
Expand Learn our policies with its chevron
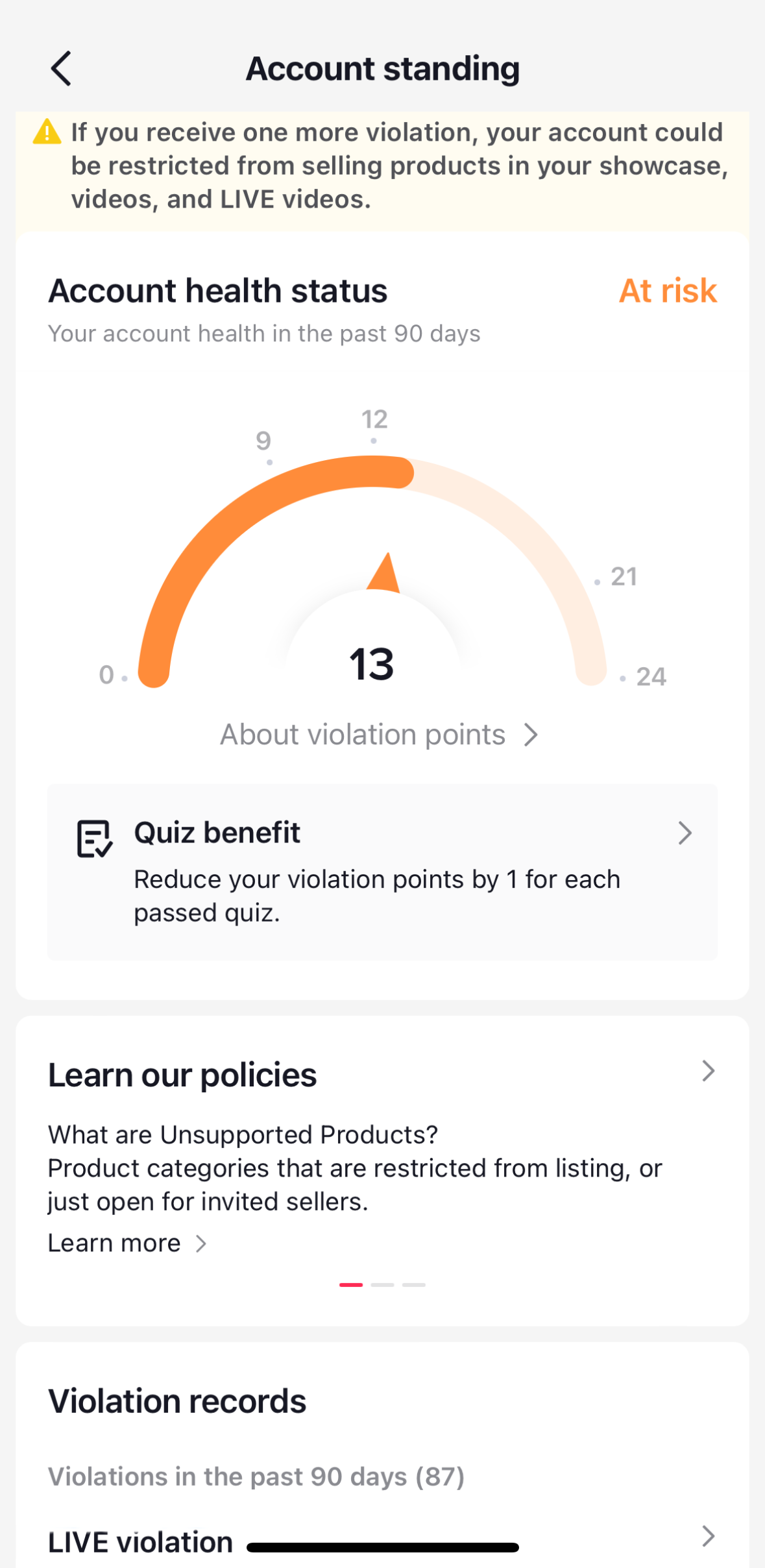point(708,1071)
